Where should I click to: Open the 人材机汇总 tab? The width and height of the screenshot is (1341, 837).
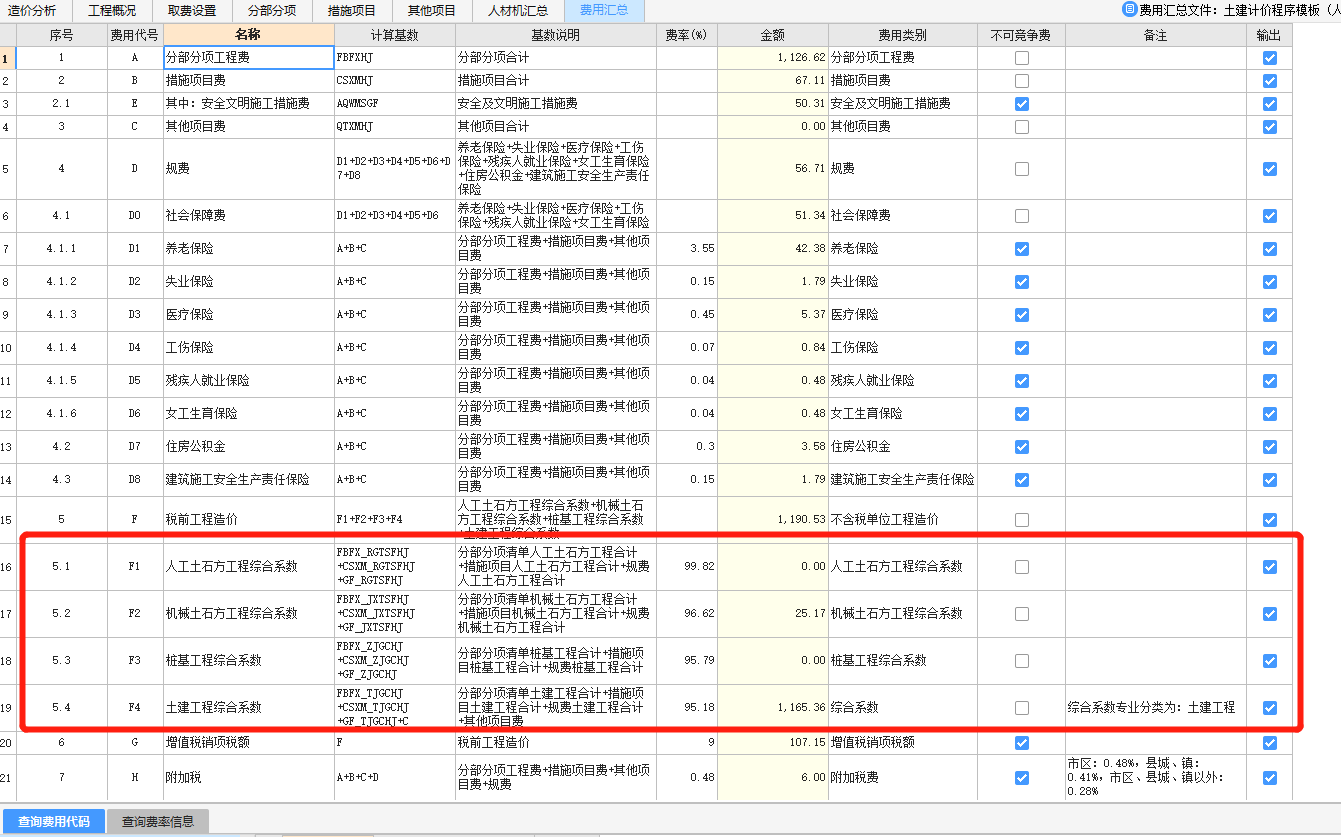(x=518, y=11)
